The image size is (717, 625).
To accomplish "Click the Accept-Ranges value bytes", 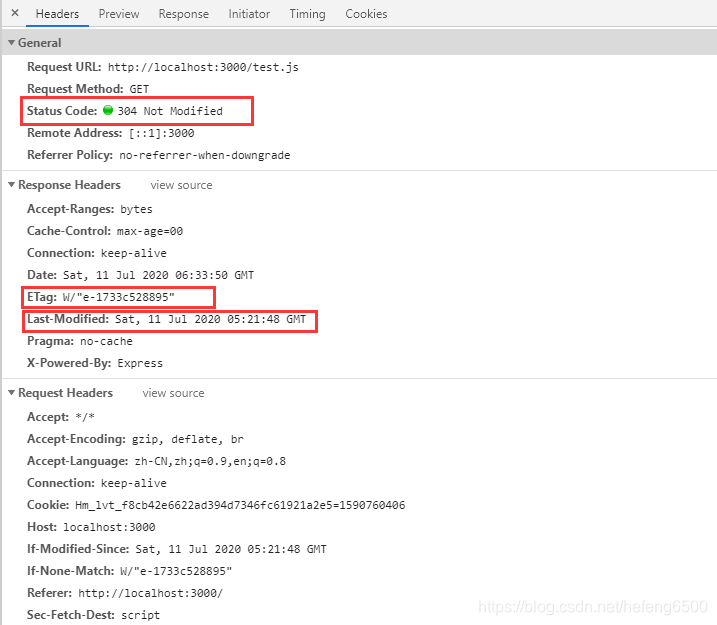I will [x=136, y=209].
